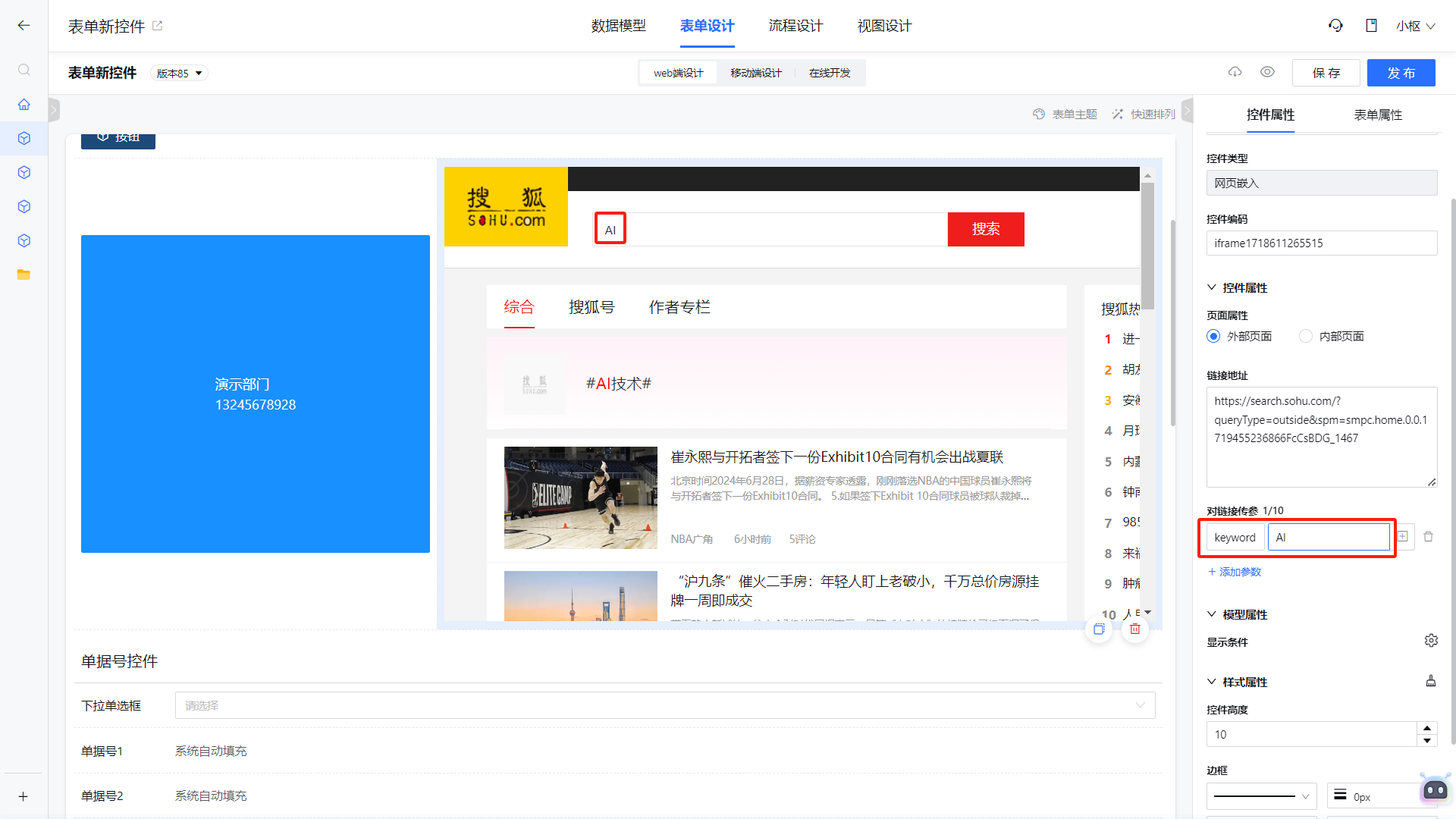Switch to 视图设计 tab
Viewport: 1456px width, 819px height.
coord(884,26)
